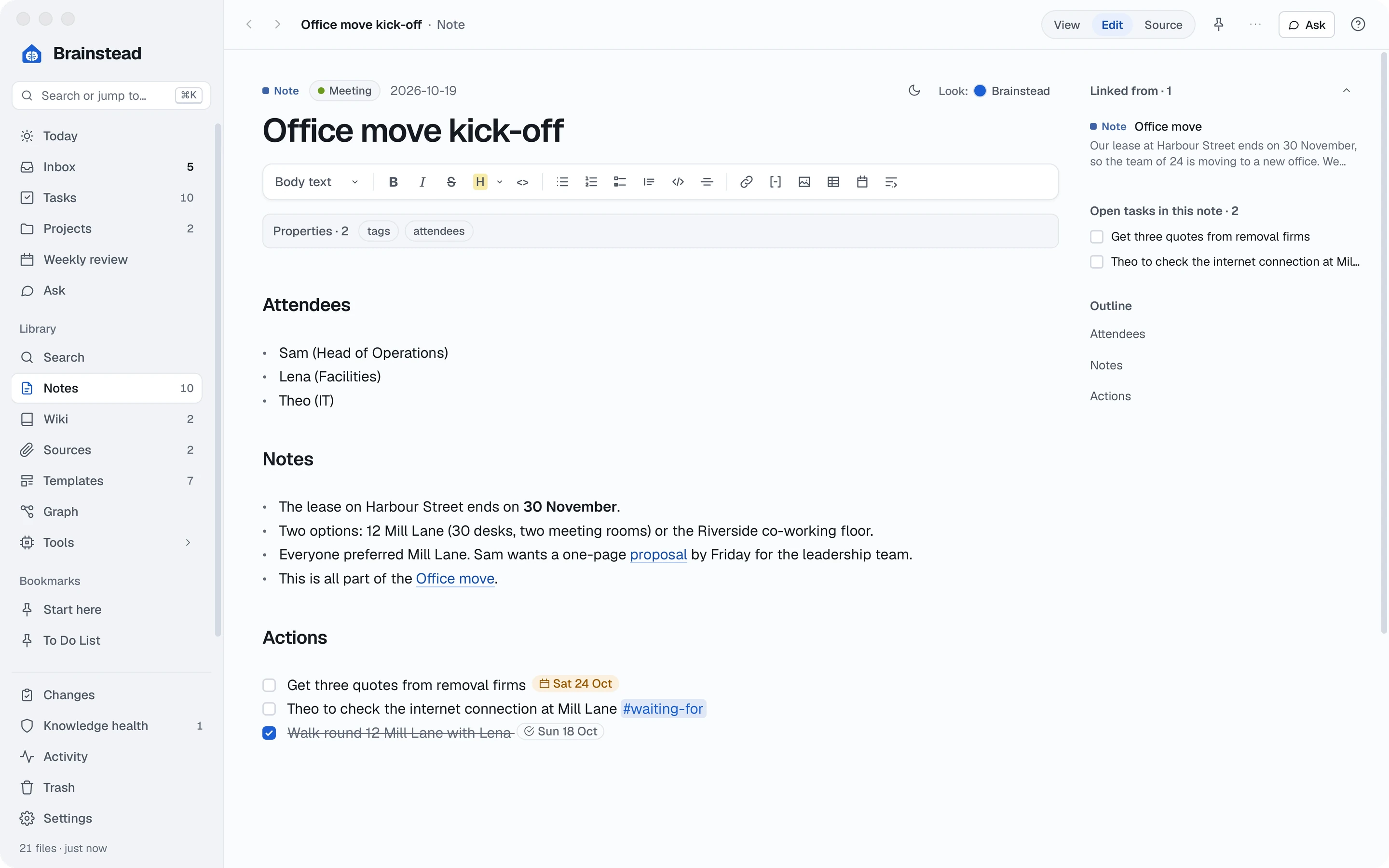Click the tags property chip
This screenshot has width=1389, height=868.
point(378,231)
